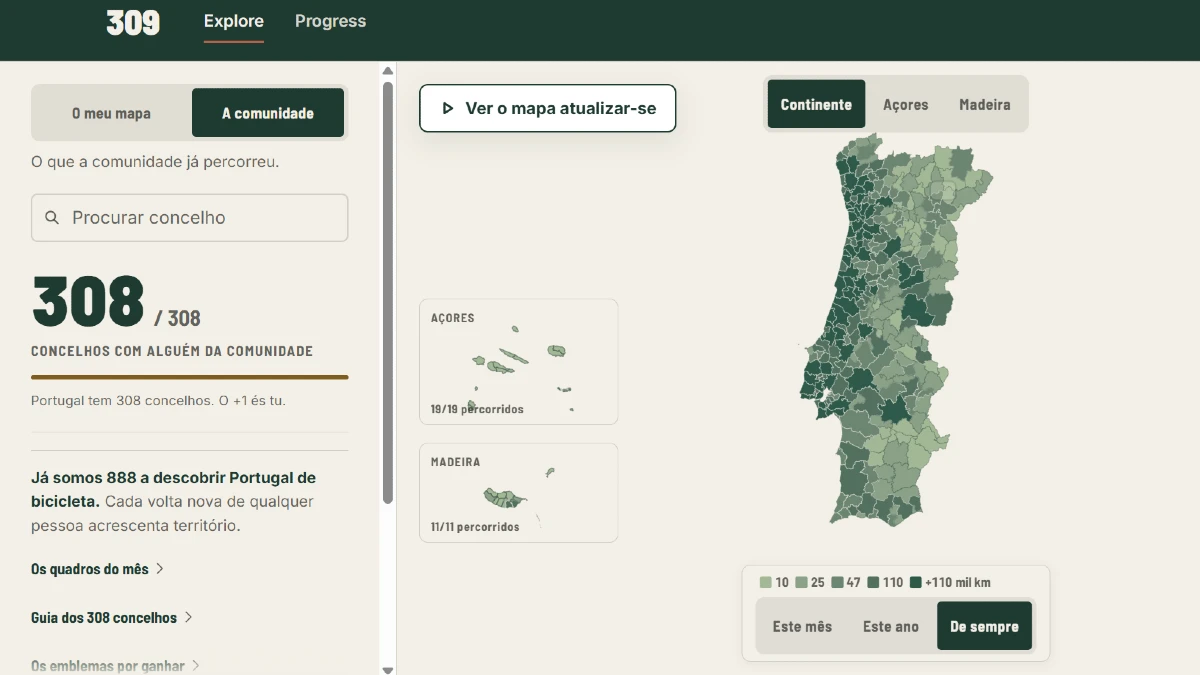Open the Explore tab
The width and height of the screenshot is (1200, 675).
point(234,22)
